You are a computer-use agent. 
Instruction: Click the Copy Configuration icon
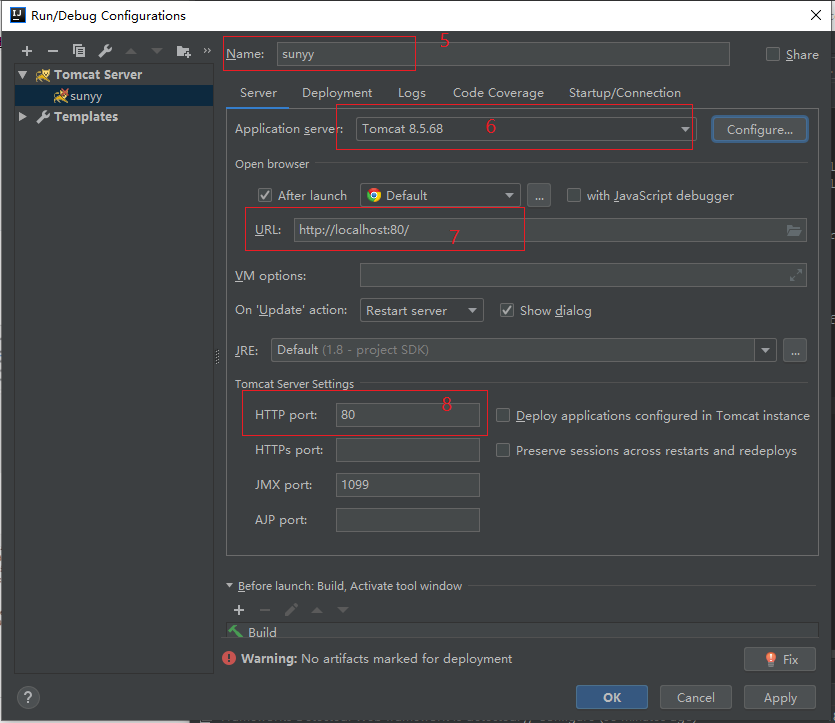[x=79, y=51]
